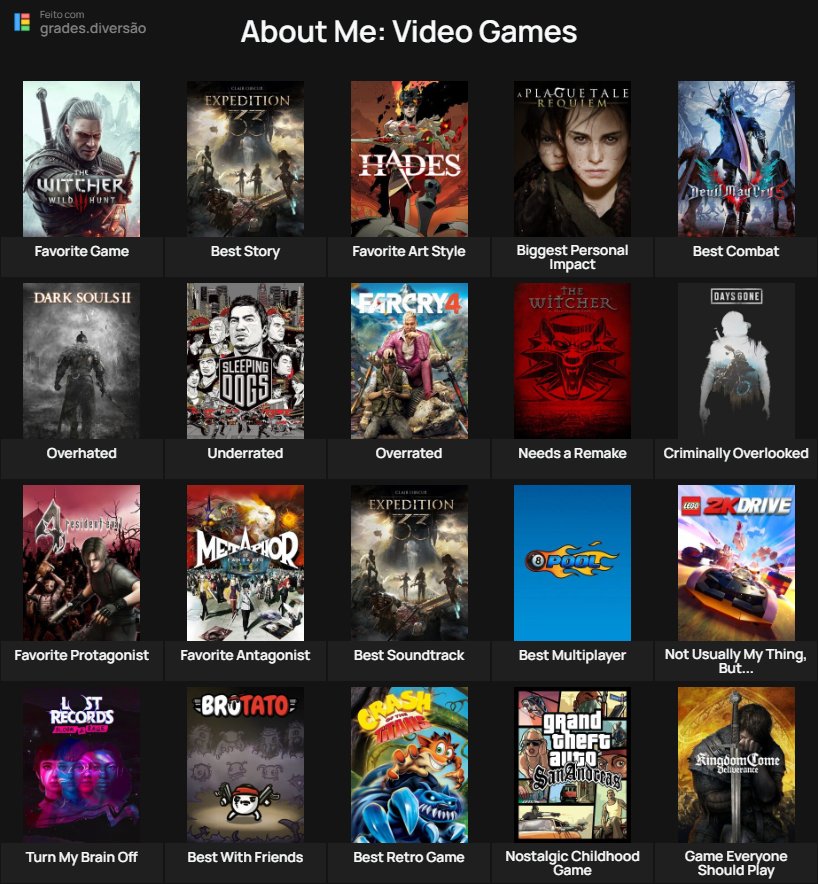Click the Best Combat caption

(736, 251)
